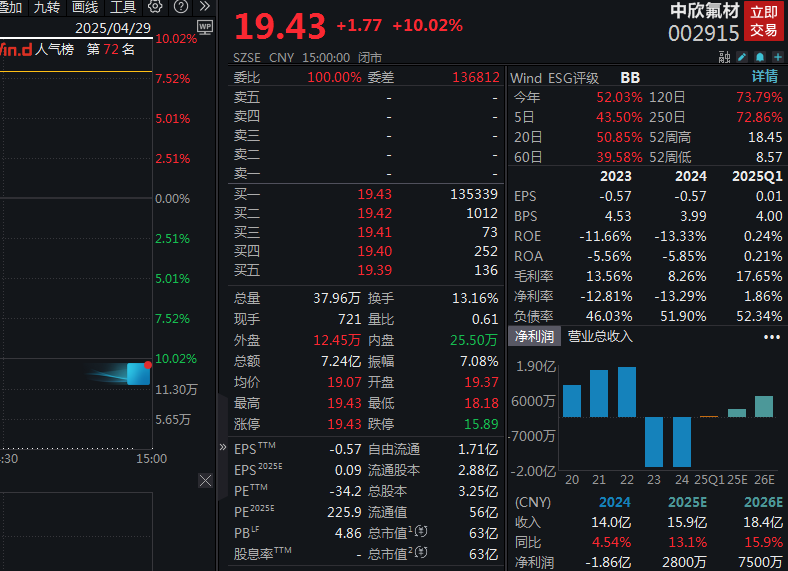Click the WP monitor icon

click(205, 27)
